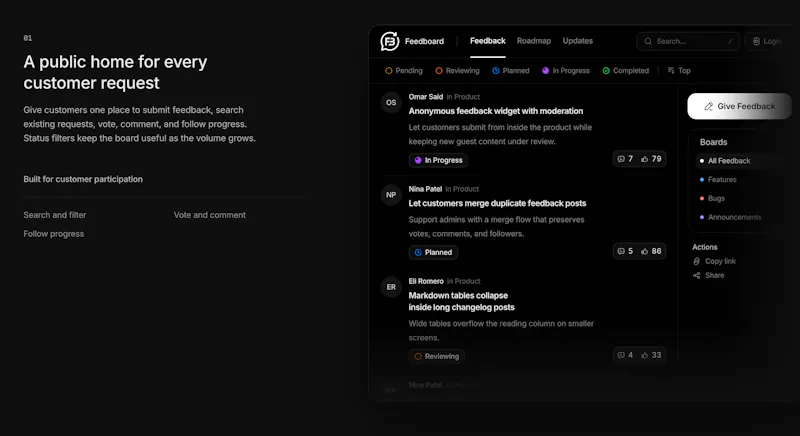Switch to the Feedback tab
The width and height of the screenshot is (800, 436).
487,41
